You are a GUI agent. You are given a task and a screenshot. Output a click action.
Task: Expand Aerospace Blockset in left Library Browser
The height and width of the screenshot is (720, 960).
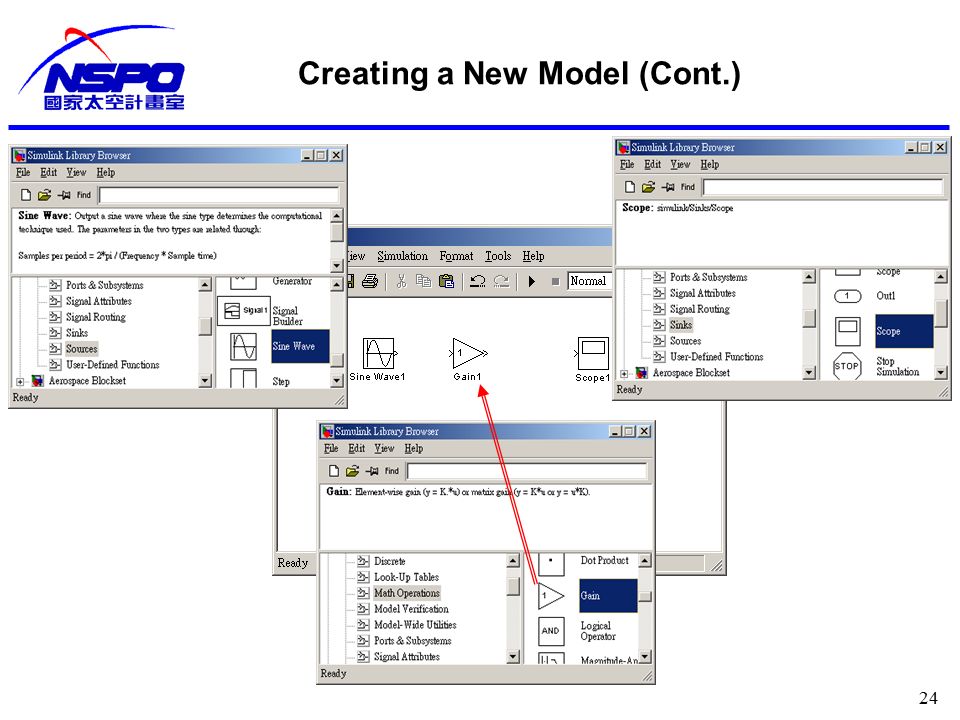point(20,381)
